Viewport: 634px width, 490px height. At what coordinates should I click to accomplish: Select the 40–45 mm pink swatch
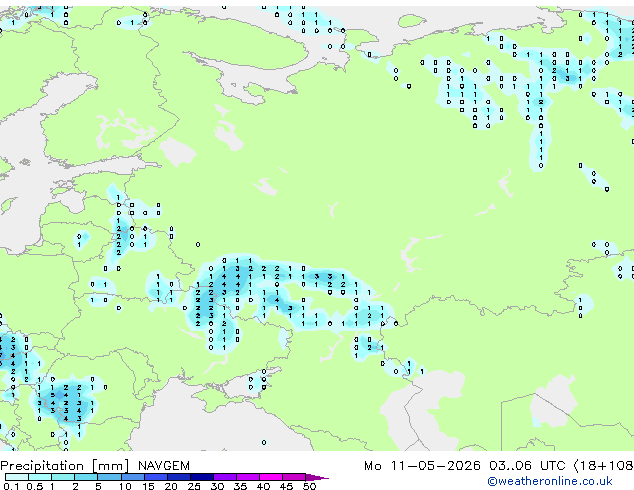[271, 477]
